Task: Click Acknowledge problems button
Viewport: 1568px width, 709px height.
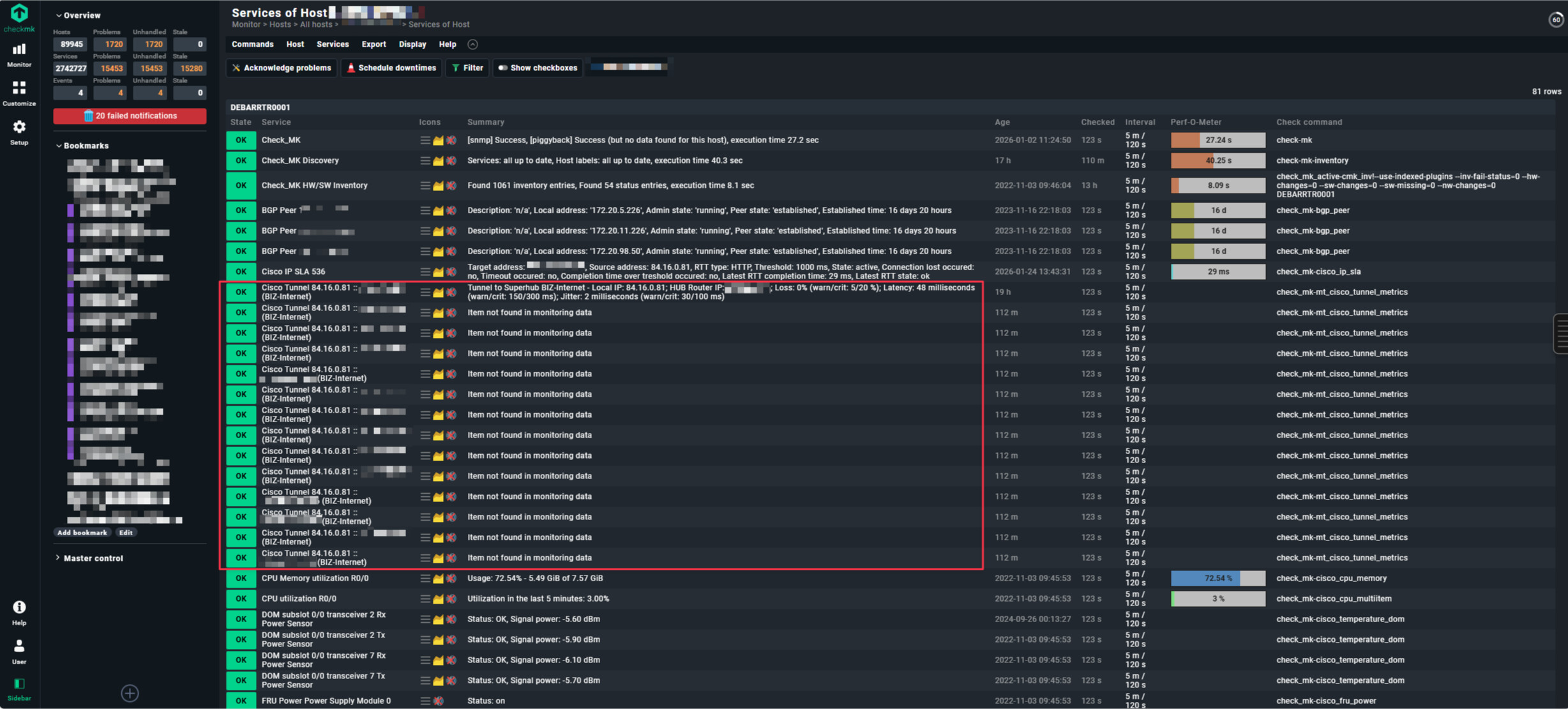Action: pyautogui.click(x=282, y=68)
